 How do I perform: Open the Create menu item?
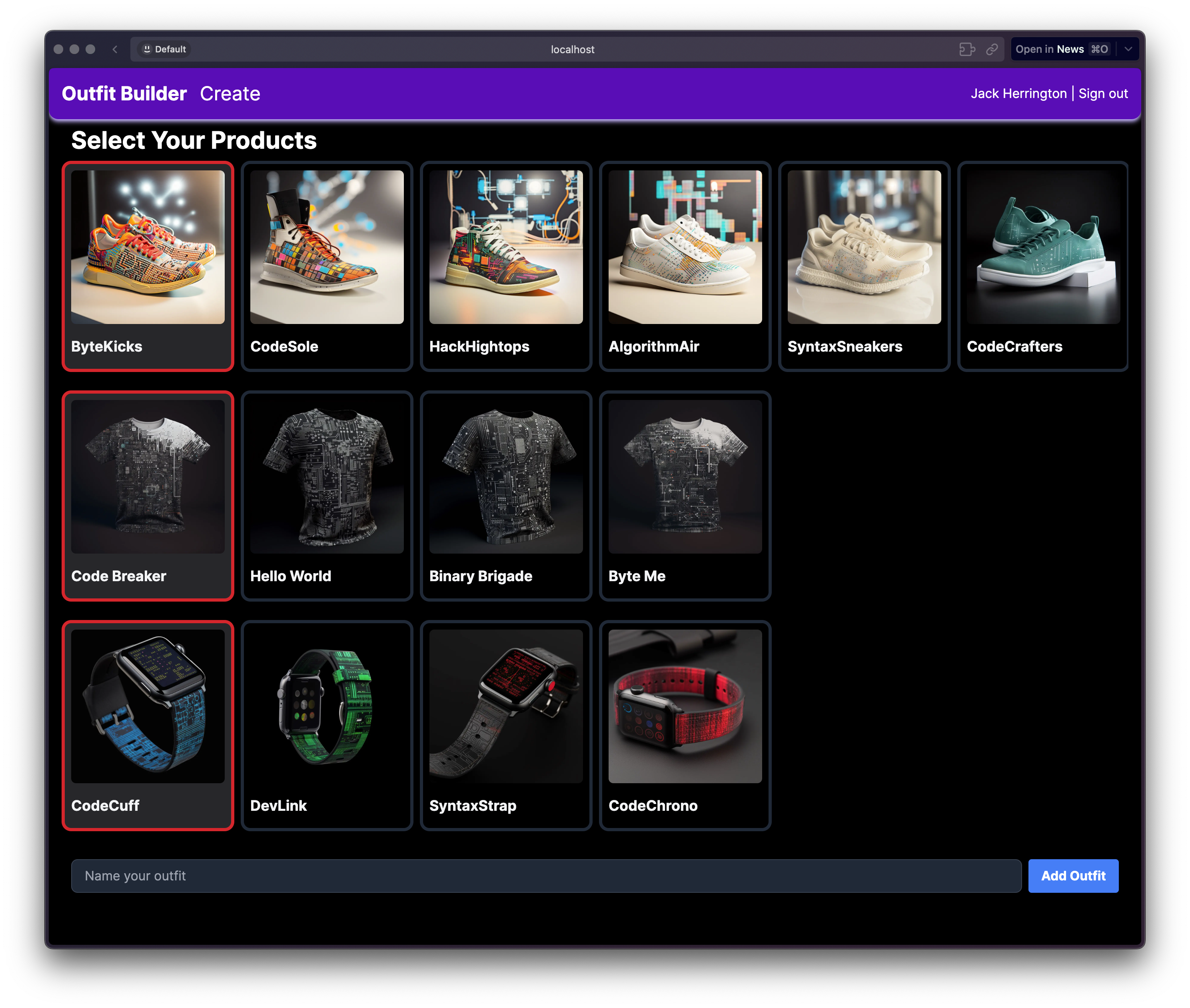(230, 94)
